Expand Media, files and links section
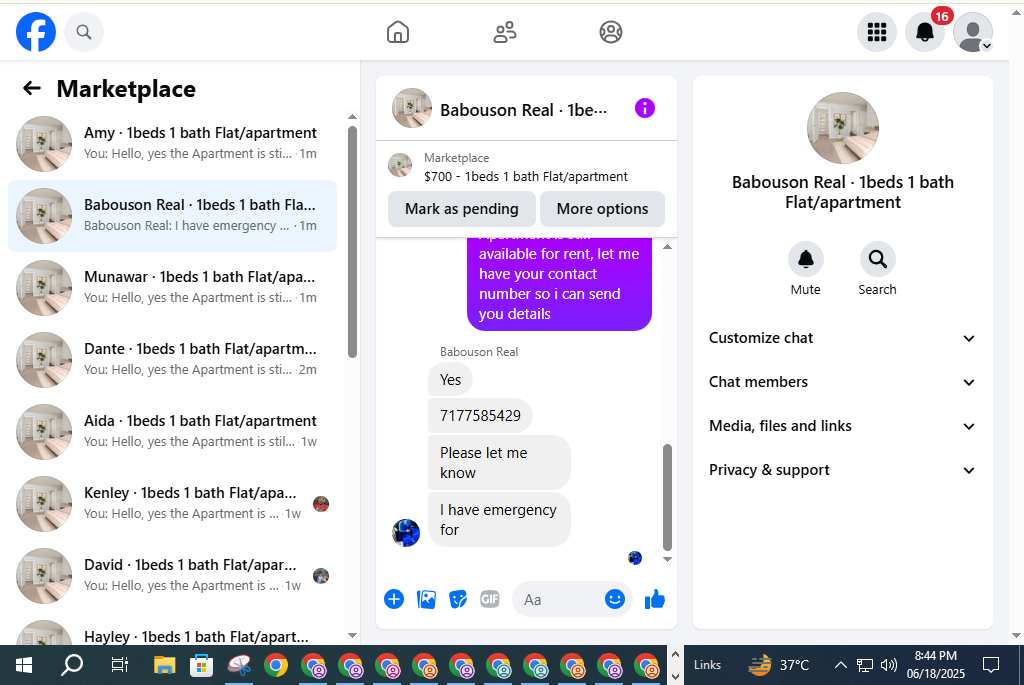 click(x=842, y=426)
